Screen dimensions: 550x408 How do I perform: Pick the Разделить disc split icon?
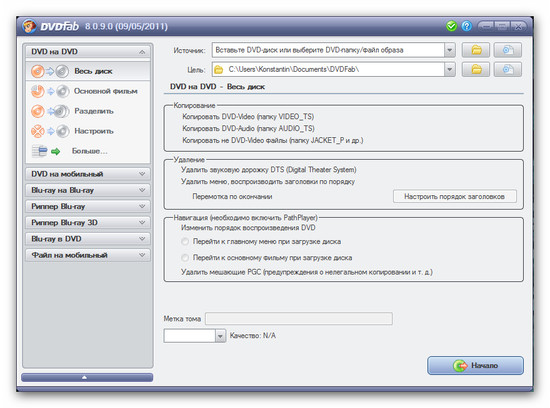[49, 111]
